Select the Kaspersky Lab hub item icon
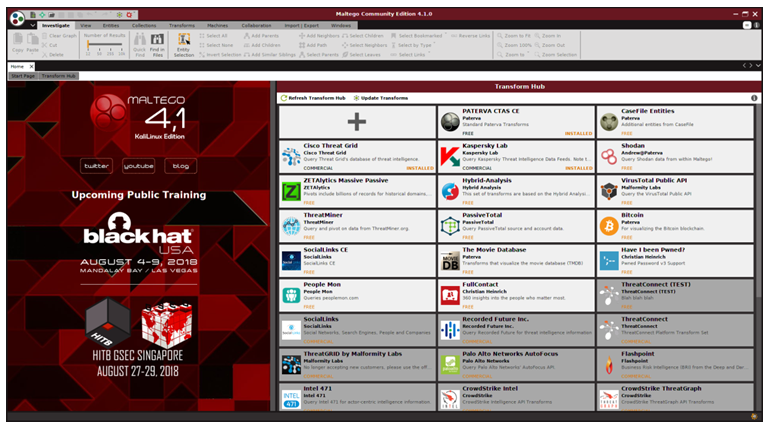770x430 pixels. coord(450,156)
